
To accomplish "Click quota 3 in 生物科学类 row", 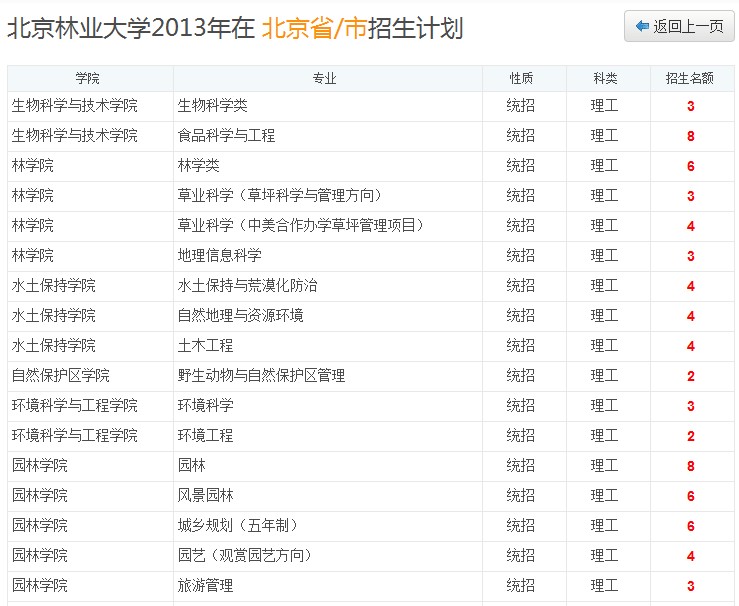I will pyautogui.click(x=690, y=106).
